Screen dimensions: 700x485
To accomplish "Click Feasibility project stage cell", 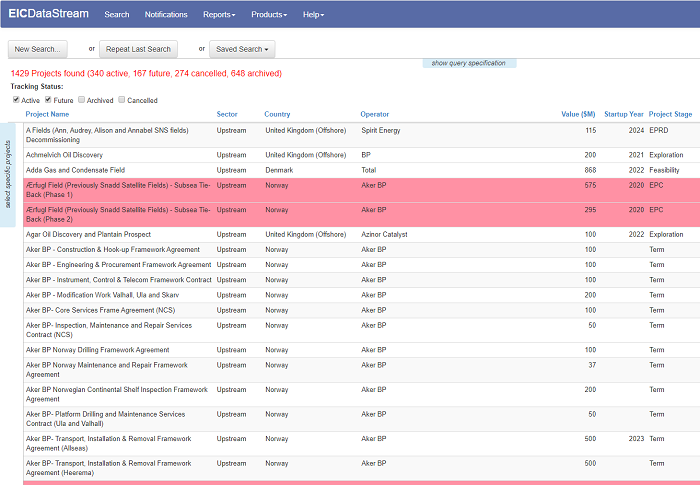I will click(x=664, y=170).
